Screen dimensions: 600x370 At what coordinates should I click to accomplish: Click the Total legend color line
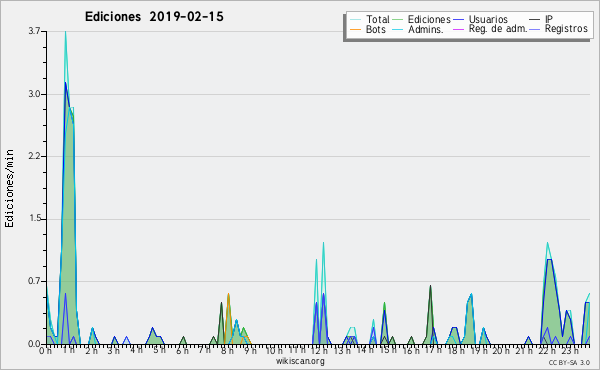click(355, 20)
